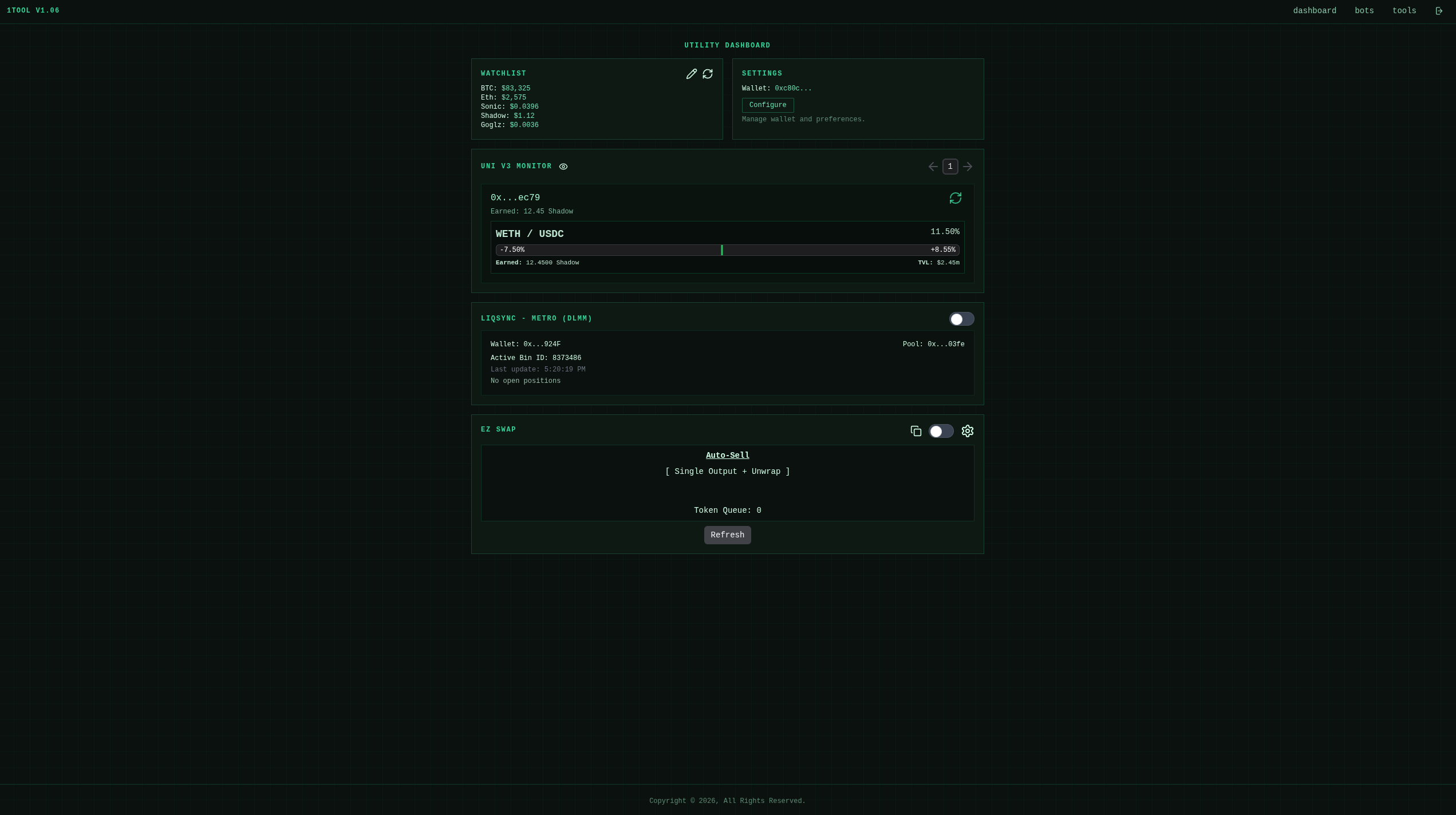This screenshot has height=815, width=1456.
Task: Click the Shadow price $1.12
Action: tap(524, 116)
